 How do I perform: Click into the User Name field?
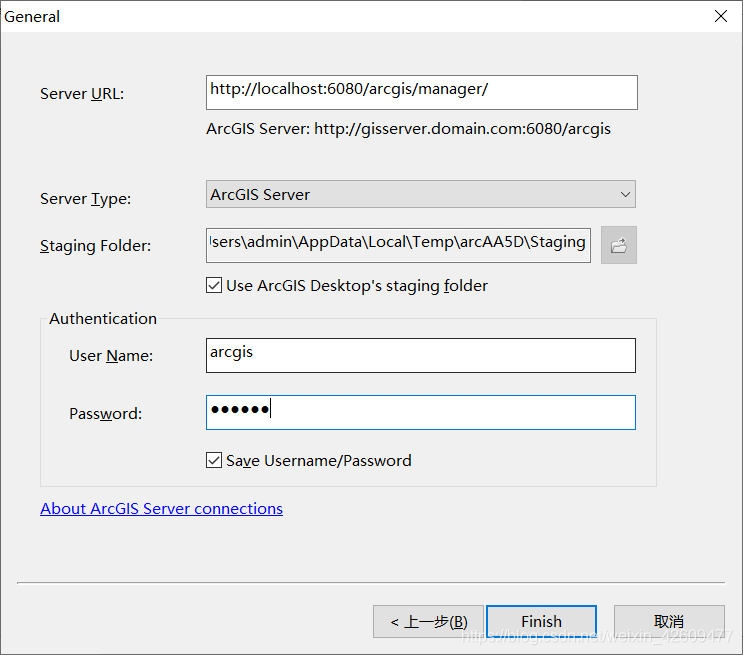click(x=421, y=355)
